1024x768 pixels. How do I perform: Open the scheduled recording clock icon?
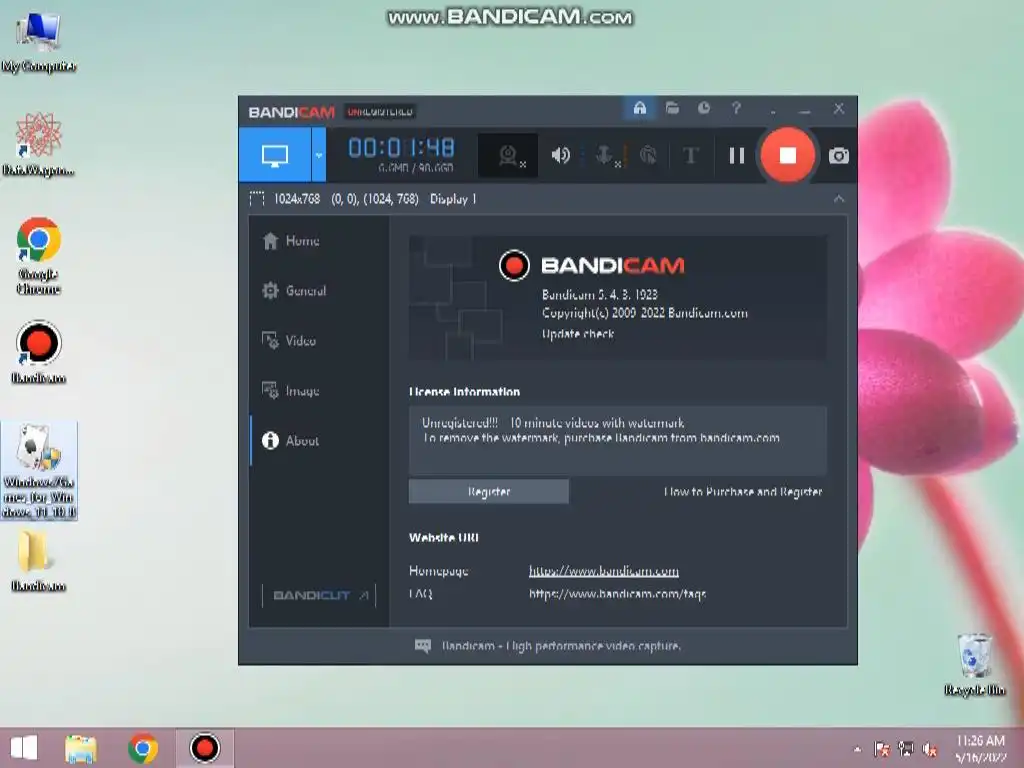pos(703,108)
